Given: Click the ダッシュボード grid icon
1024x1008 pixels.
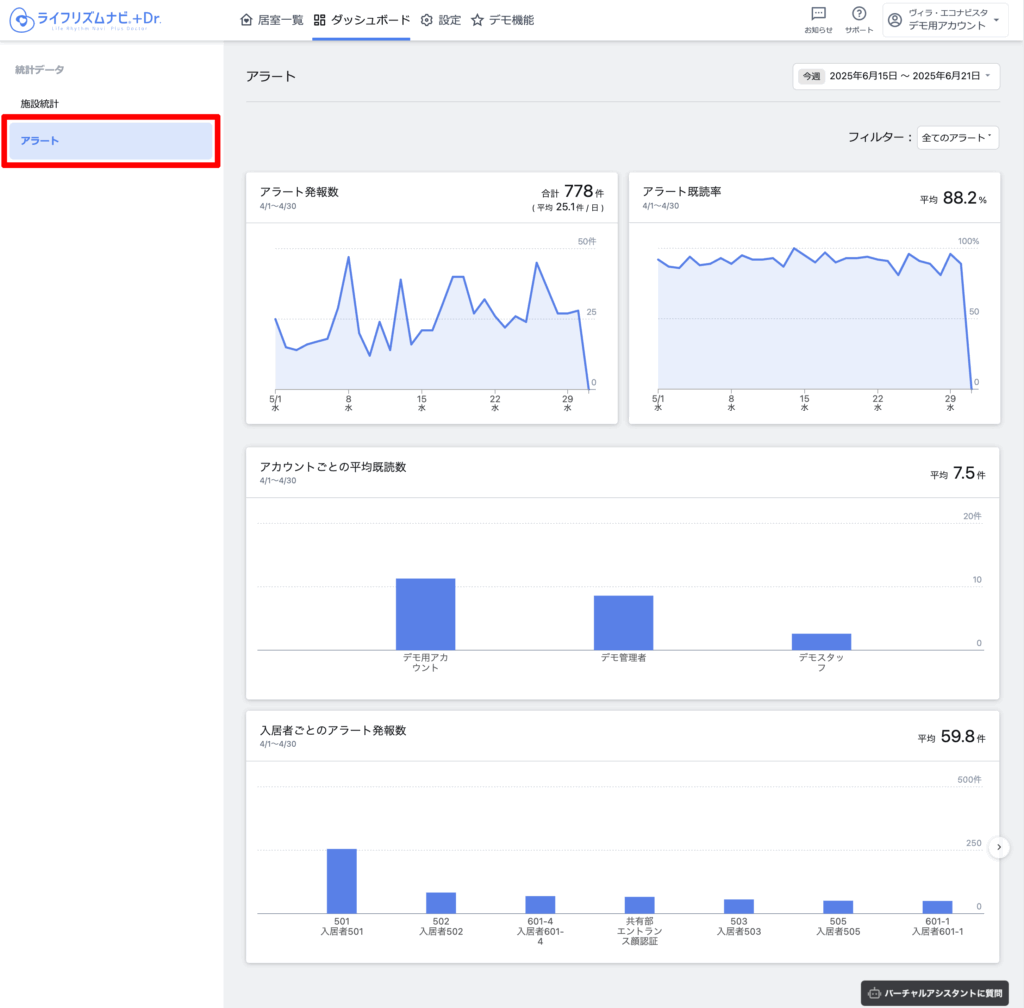Looking at the screenshot, I should (319, 20).
